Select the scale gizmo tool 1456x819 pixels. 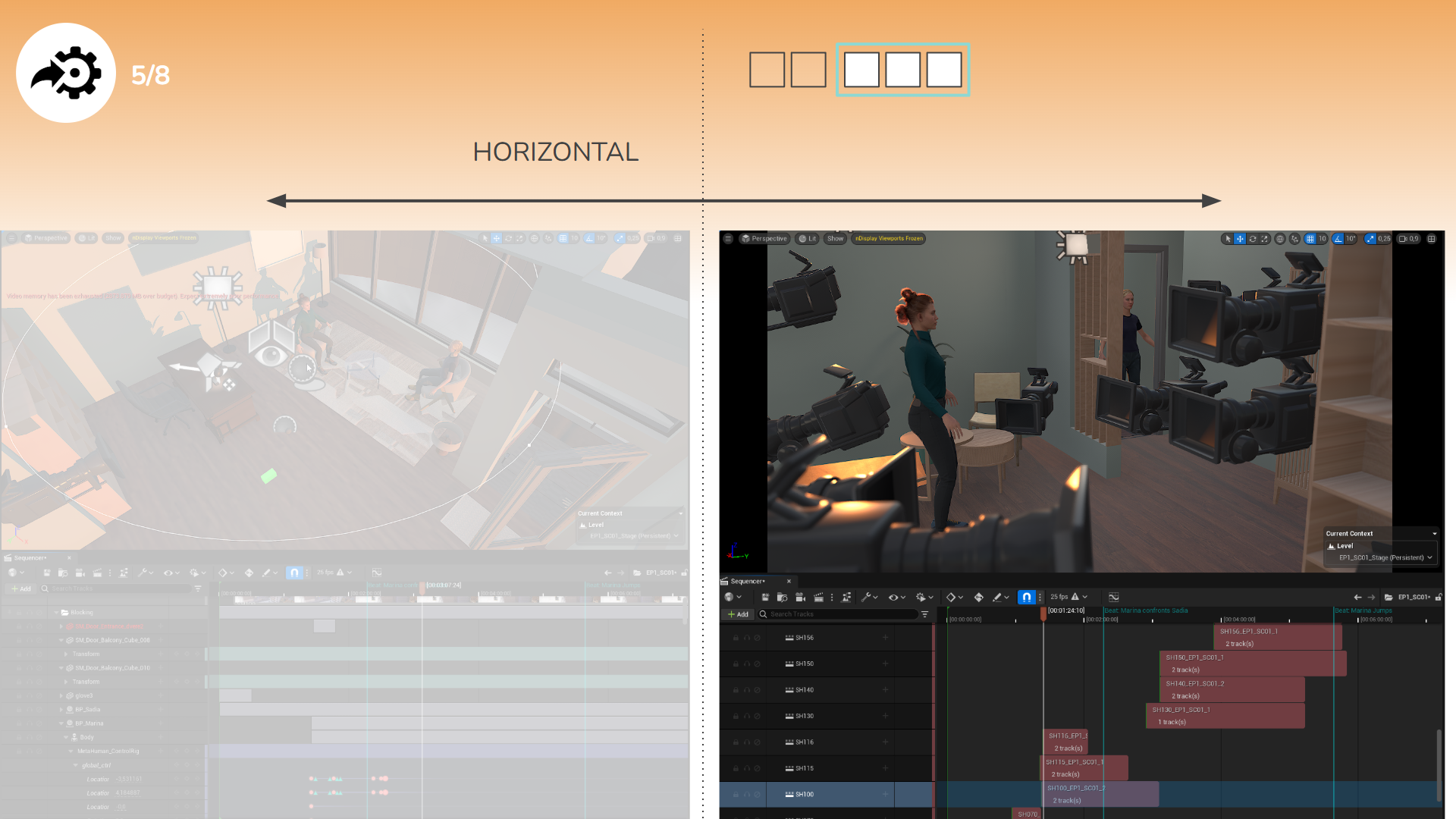1265,238
